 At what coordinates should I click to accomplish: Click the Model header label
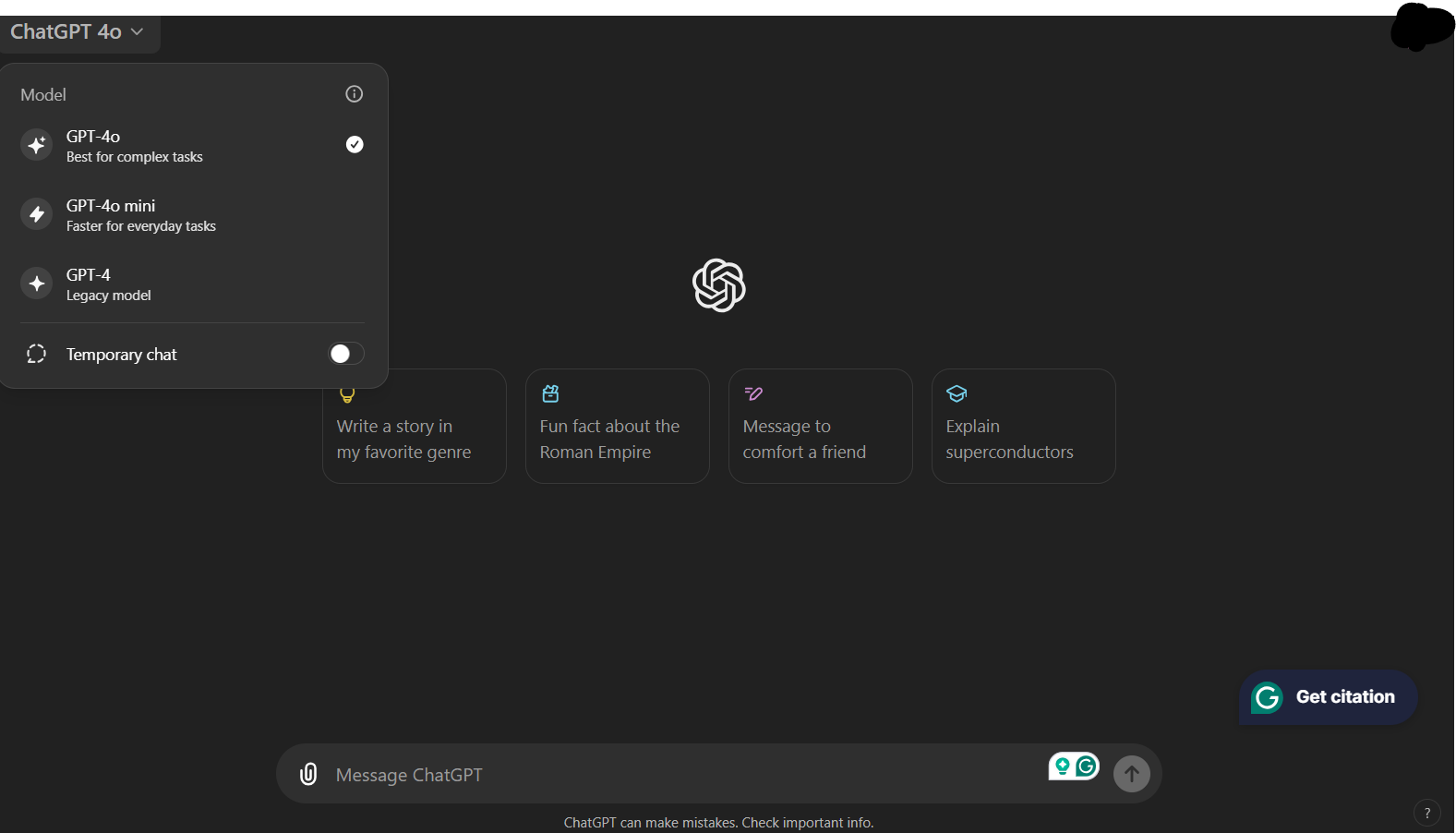(43, 94)
